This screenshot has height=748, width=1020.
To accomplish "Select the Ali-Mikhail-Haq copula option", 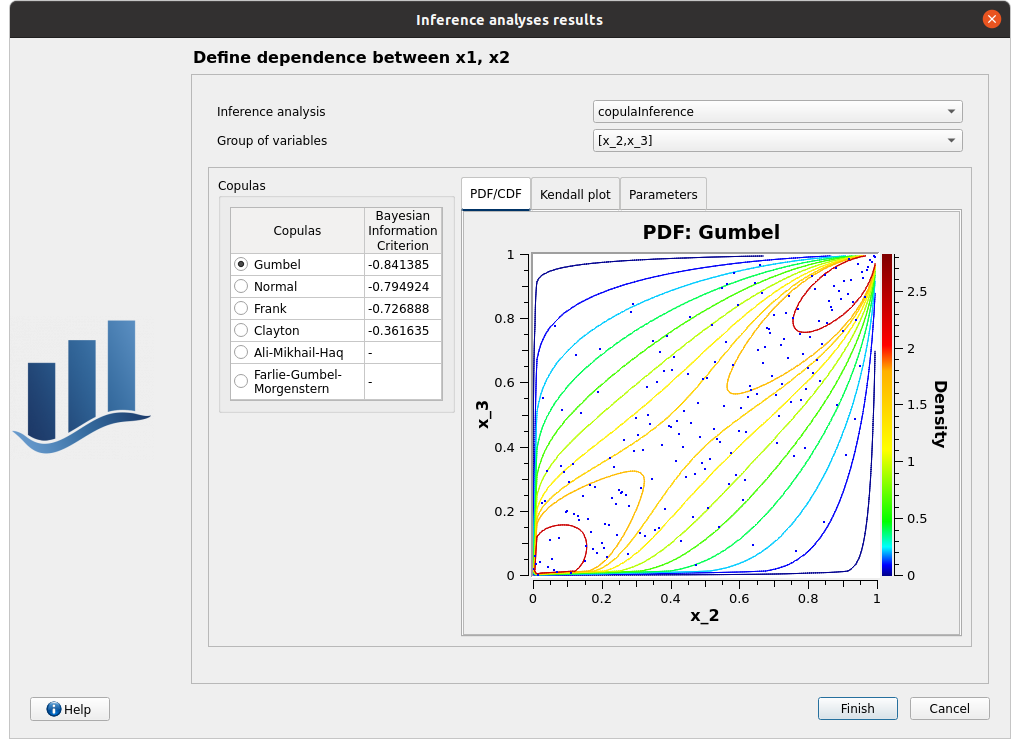I will (241, 353).
